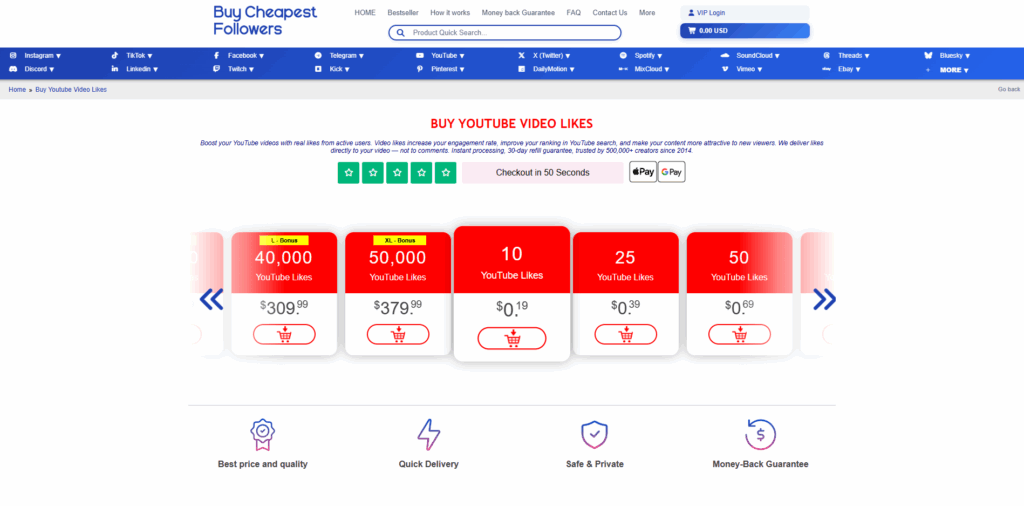
Task: Click the XL - Bonus yellow badge
Action: point(398,240)
